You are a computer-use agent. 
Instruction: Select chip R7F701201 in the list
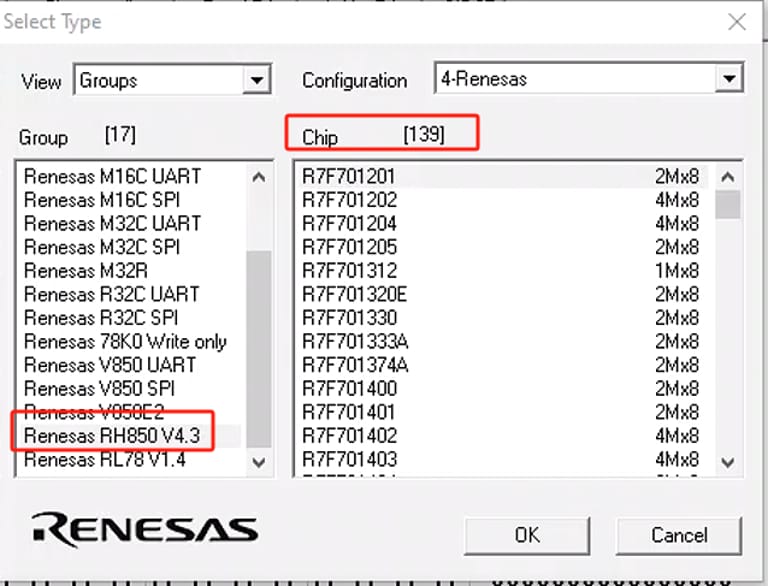click(350, 176)
